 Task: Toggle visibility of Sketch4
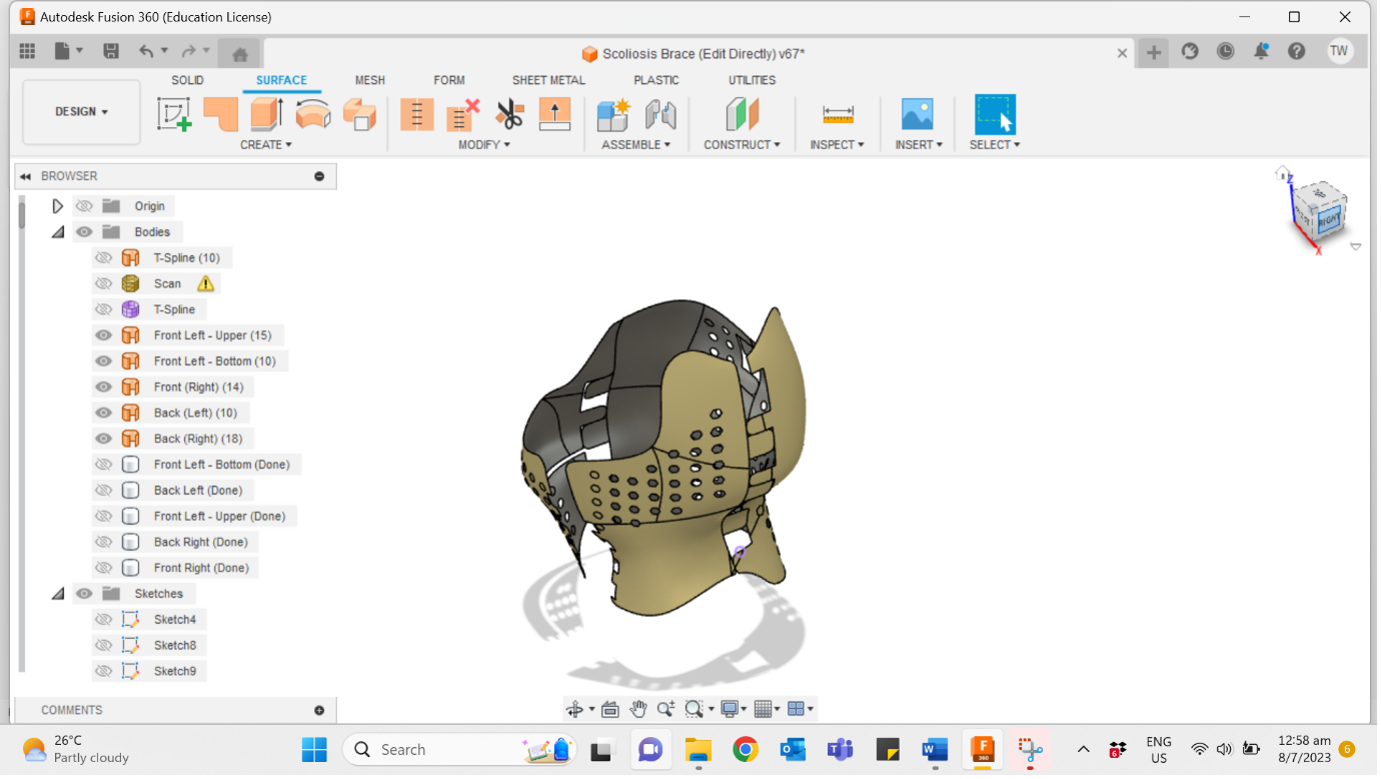pyautogui.click(x=103, y=620)
